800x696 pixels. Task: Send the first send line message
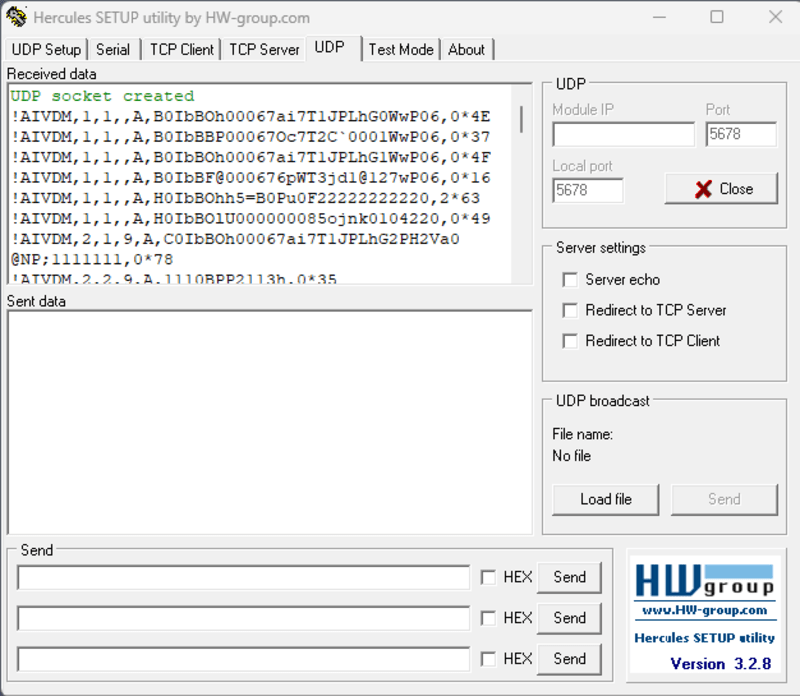(x=569, y=577)
